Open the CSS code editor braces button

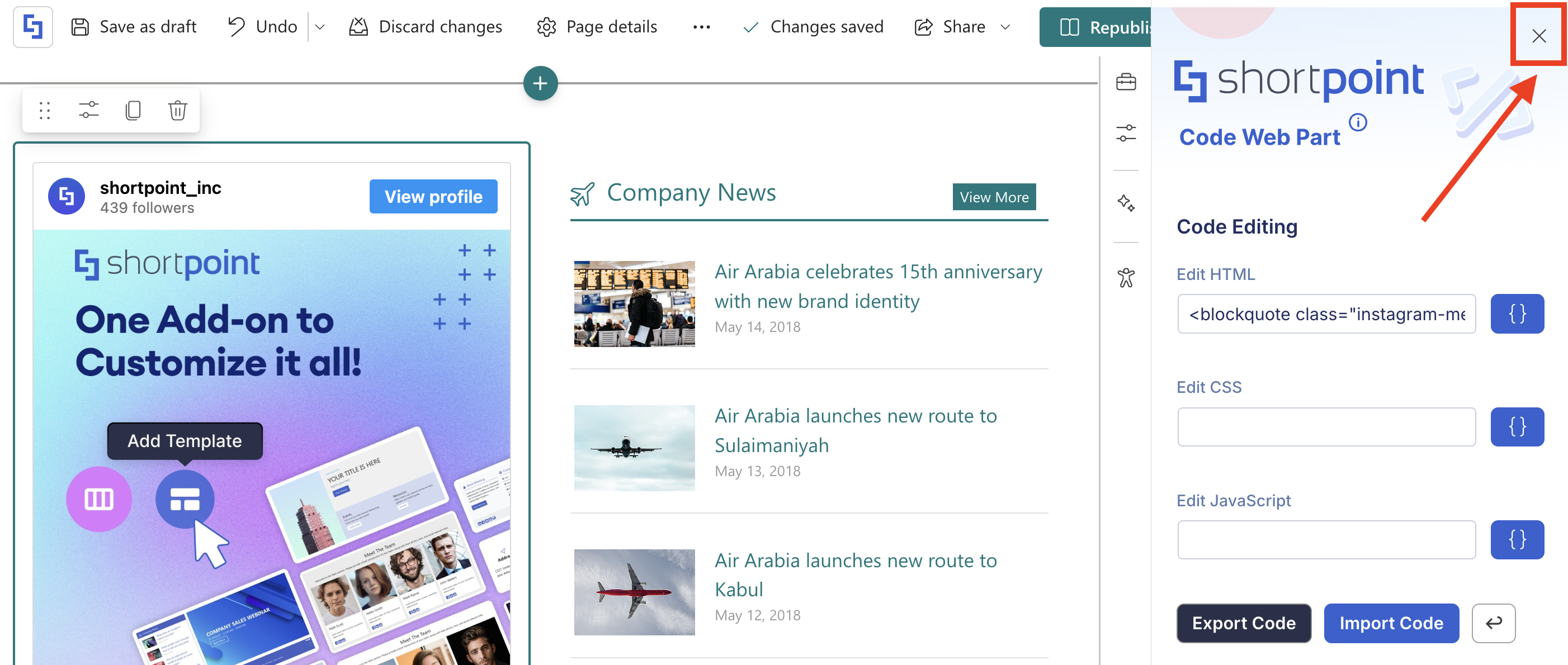point(1516,427)
